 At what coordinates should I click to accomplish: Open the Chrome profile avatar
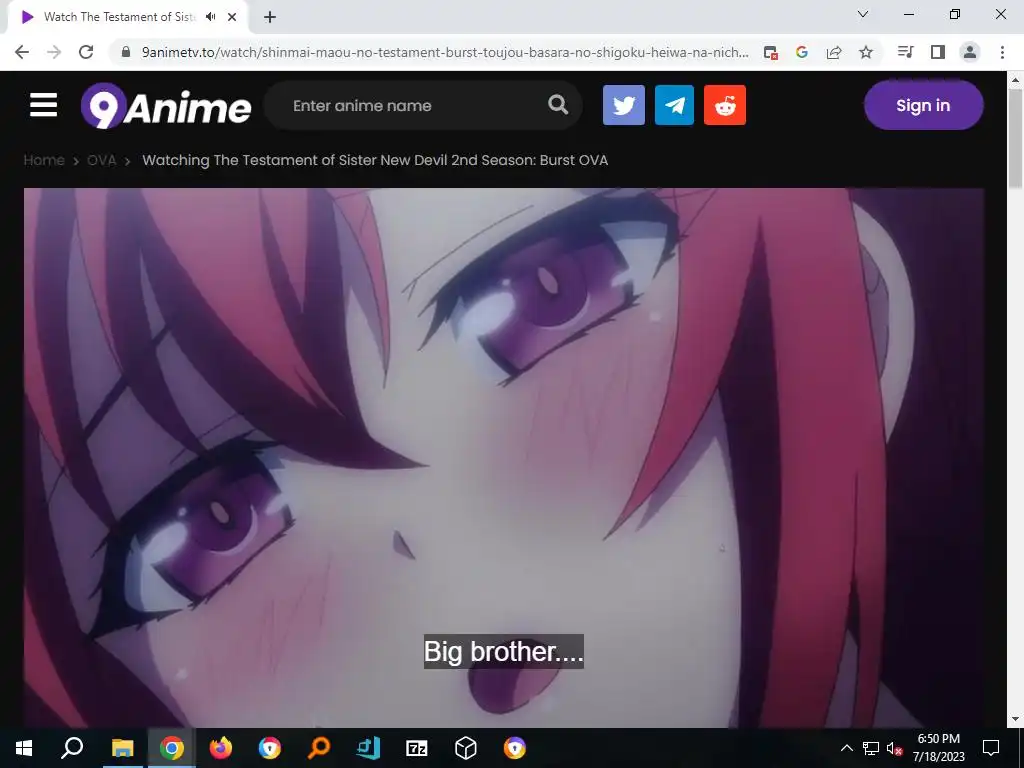pyautogui.click(x=970, y=52)
